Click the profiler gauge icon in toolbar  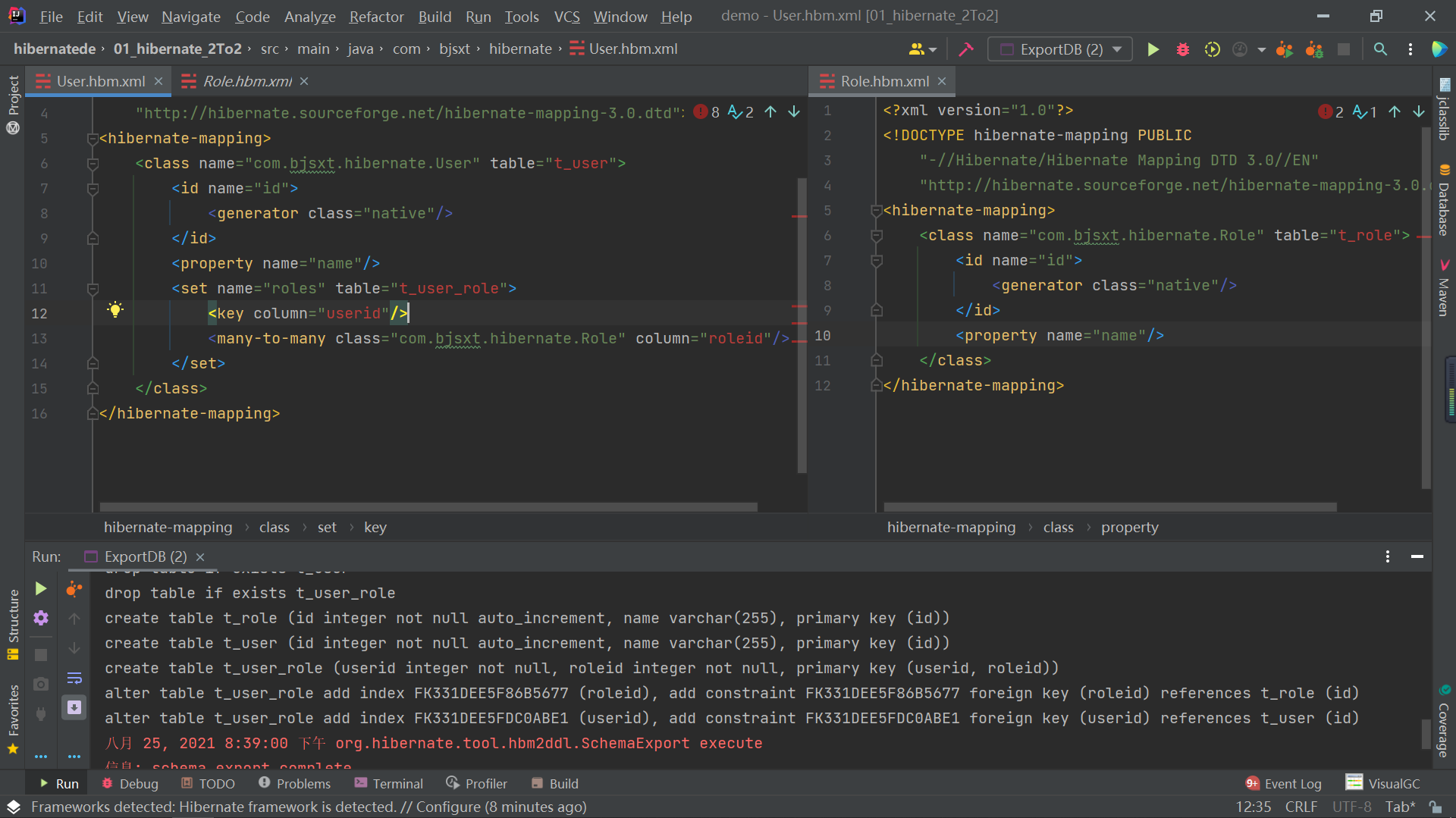(x=1240, y=49)
